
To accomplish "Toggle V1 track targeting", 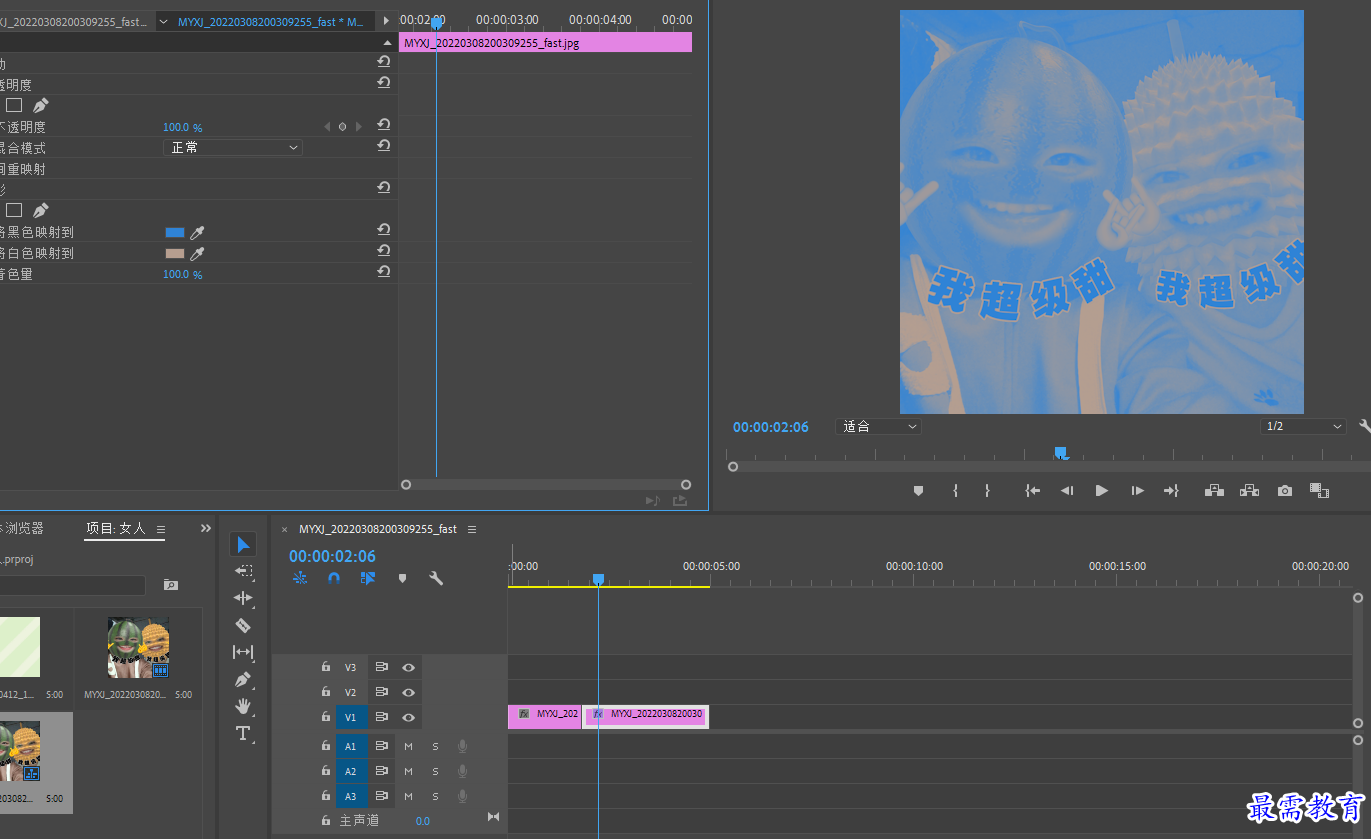I will pos(351,717).
